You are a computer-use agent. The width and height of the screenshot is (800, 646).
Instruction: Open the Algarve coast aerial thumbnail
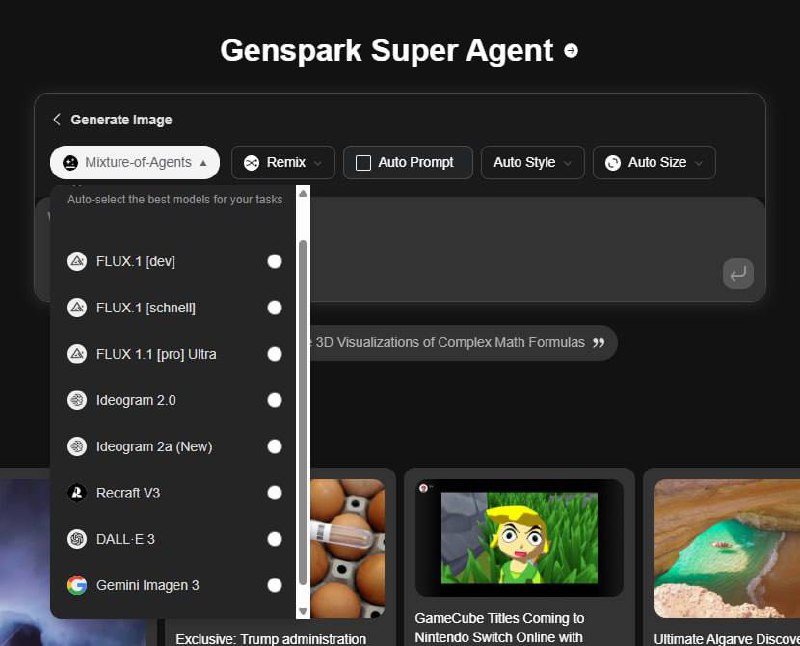(x=727, y=549)
